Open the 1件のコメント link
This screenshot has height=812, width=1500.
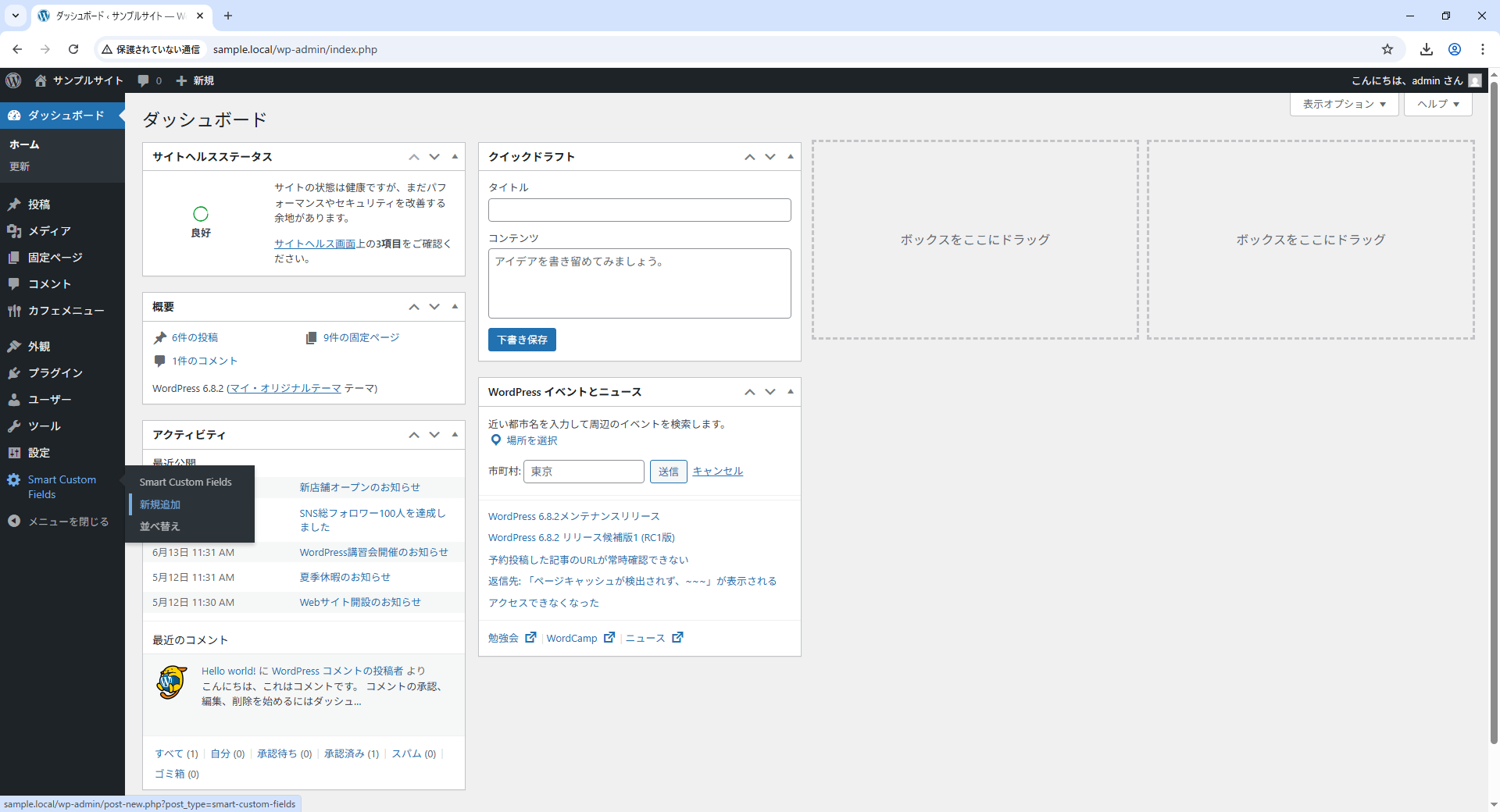tap(205, 361)
